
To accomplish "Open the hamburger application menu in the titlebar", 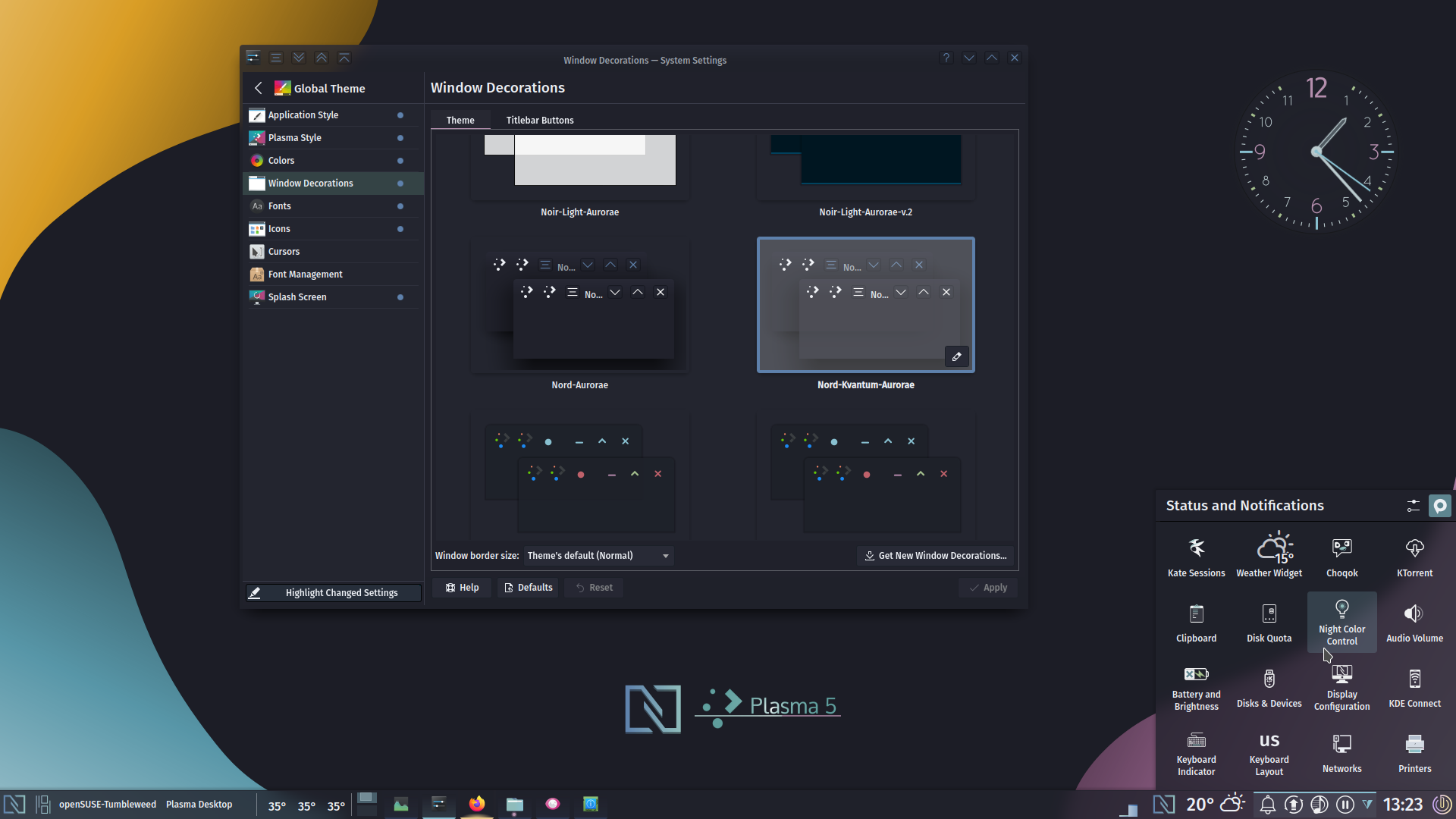I will pyautogui.click(x=276, y=58).
